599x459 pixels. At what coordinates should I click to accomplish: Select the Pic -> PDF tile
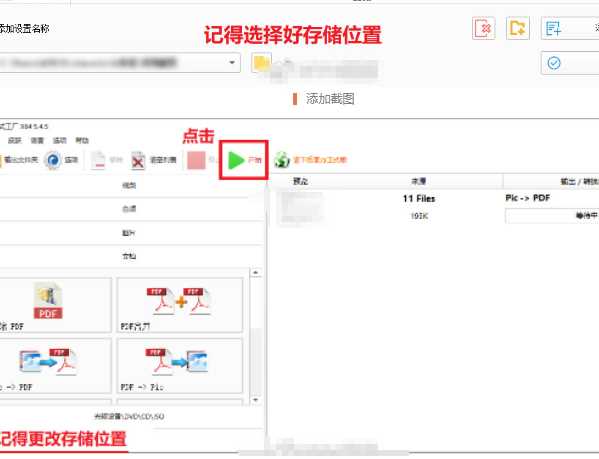pos(55,366)
